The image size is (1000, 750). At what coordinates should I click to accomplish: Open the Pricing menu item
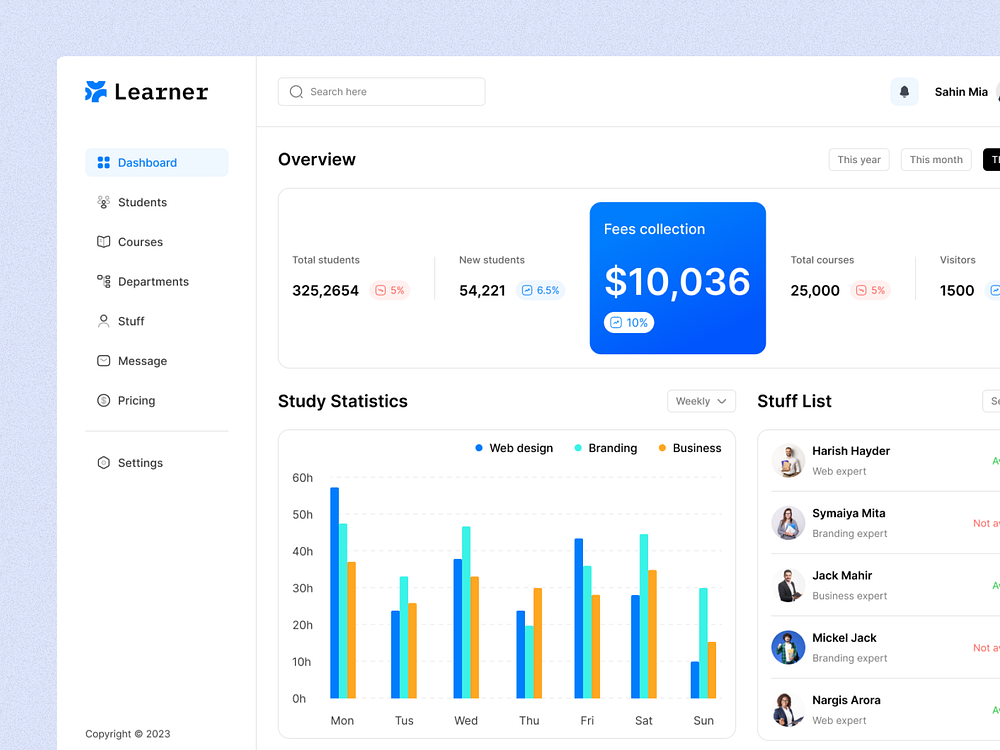click(136, 401)
